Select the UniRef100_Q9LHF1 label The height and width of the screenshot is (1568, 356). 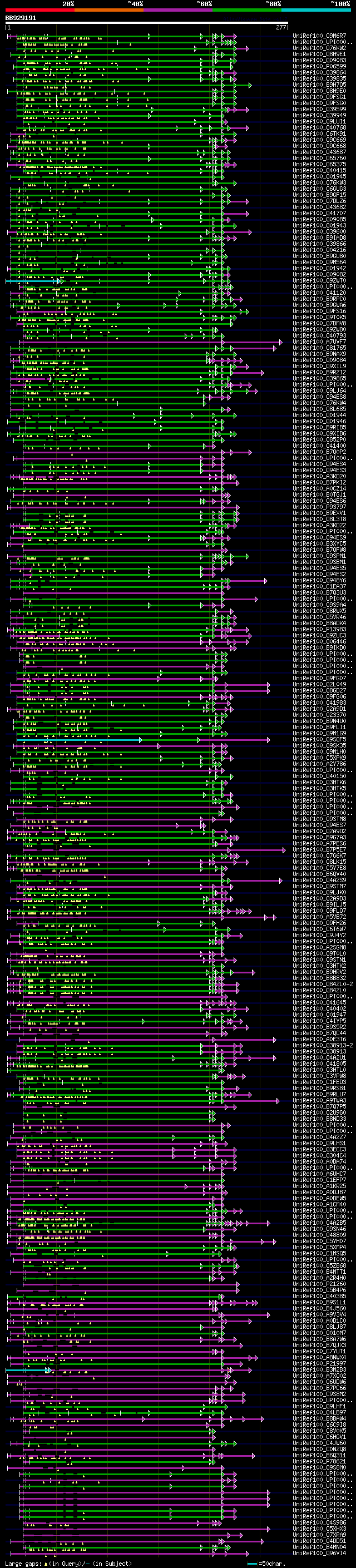click(x=319, y=1406)
